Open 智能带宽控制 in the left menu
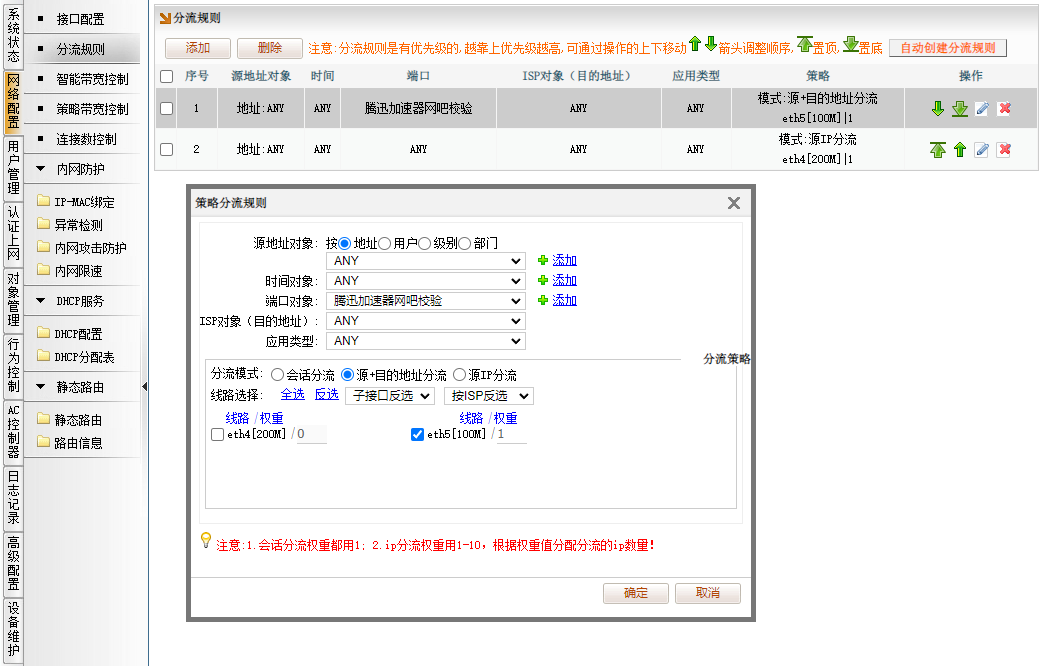The height and width of the screenshot is (666, 1043). click(92, 79)
